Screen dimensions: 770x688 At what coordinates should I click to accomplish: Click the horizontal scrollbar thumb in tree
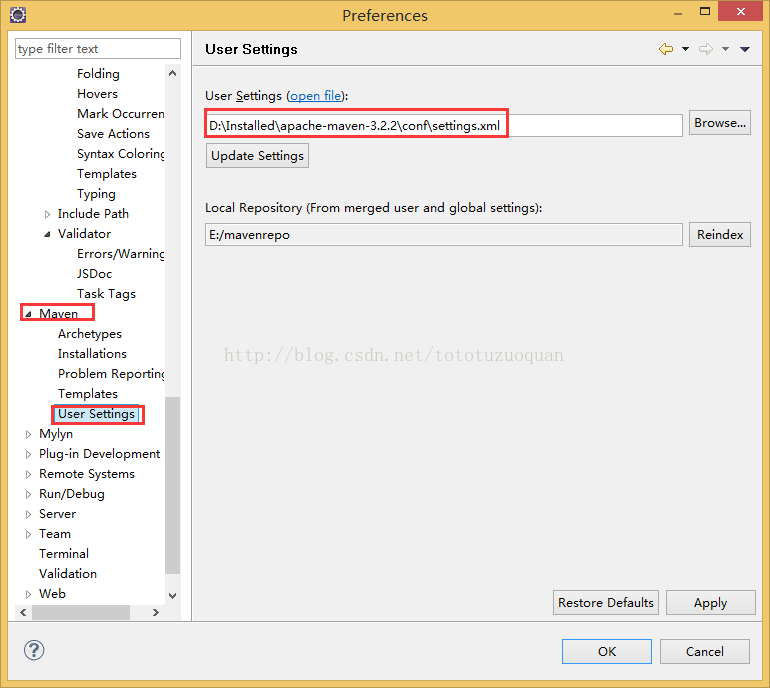81,612
